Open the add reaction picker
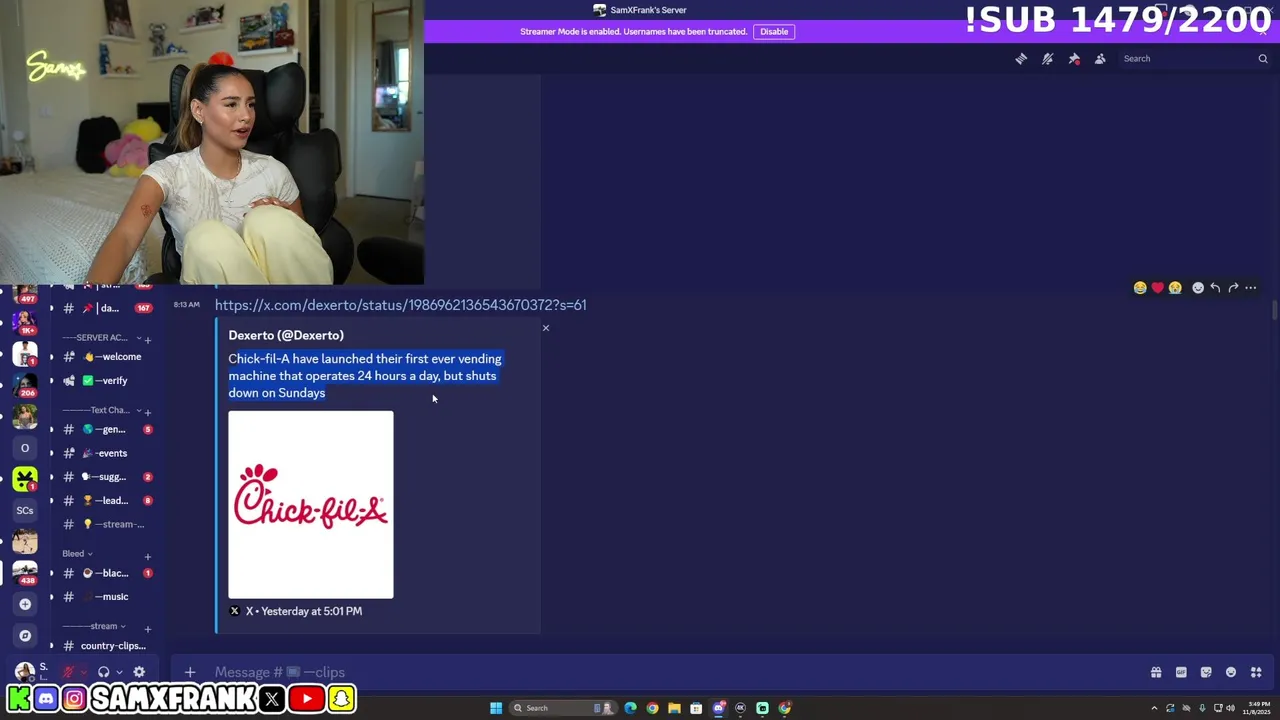Image resolution: width=1280 pixels, height=720 pixels. pyautogui.click(x=1198, y=288)
